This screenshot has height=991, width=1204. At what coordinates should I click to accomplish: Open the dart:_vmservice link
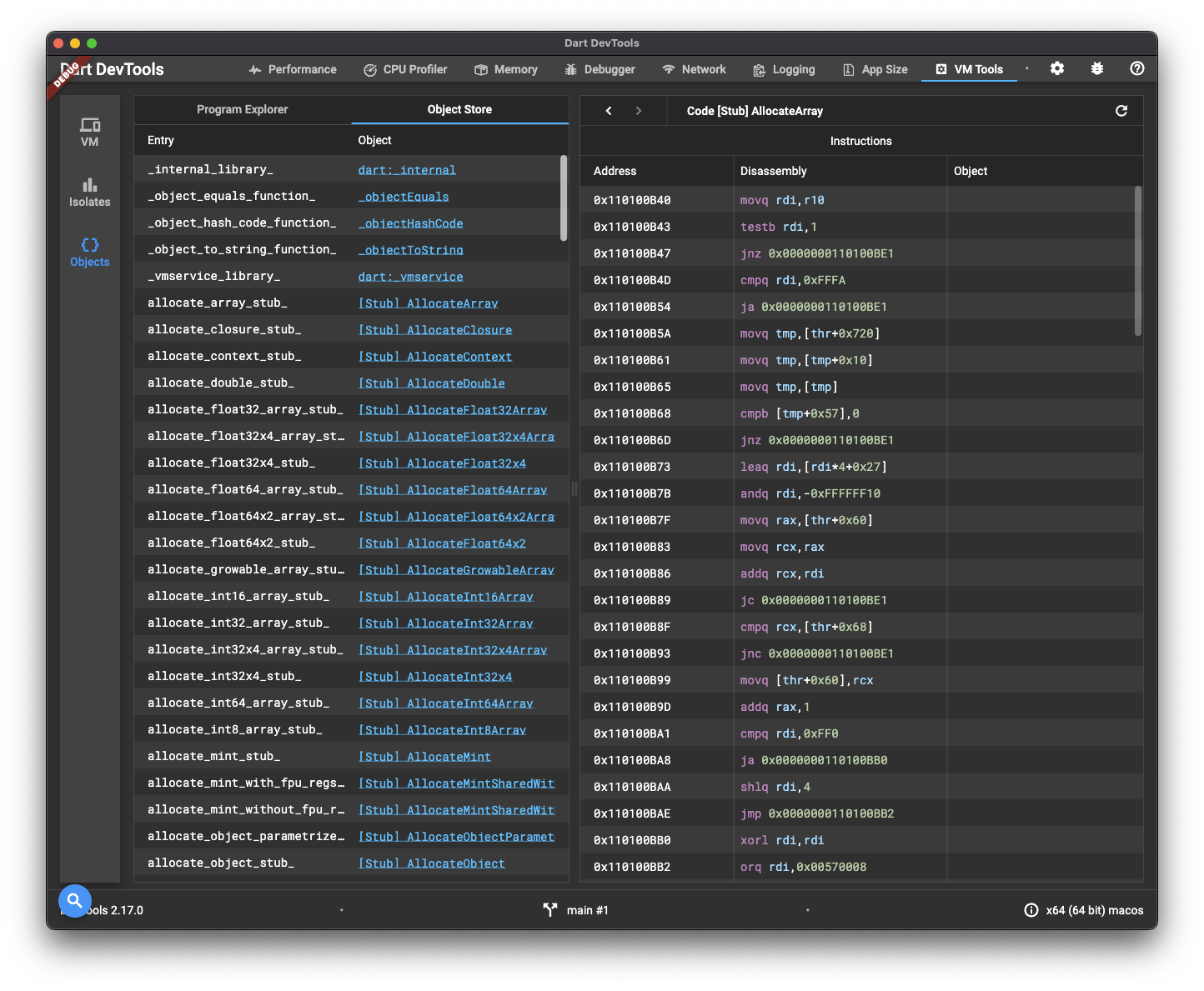(x=410, y=277)
